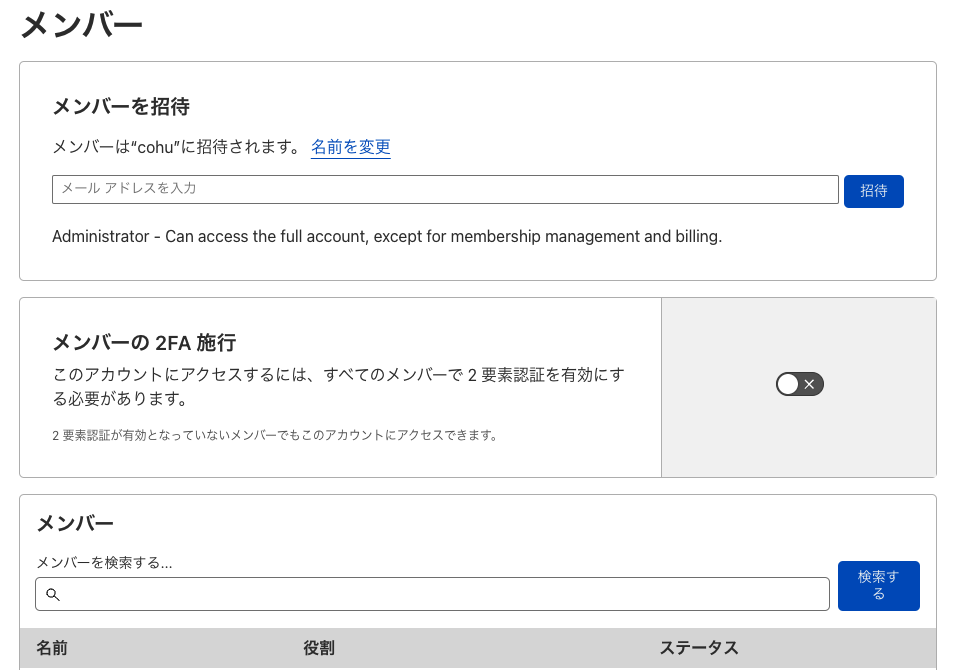Click the 名前を変更 link
Image resolution: width=958 pixels, height=670 pixels.
coord(350,147)
